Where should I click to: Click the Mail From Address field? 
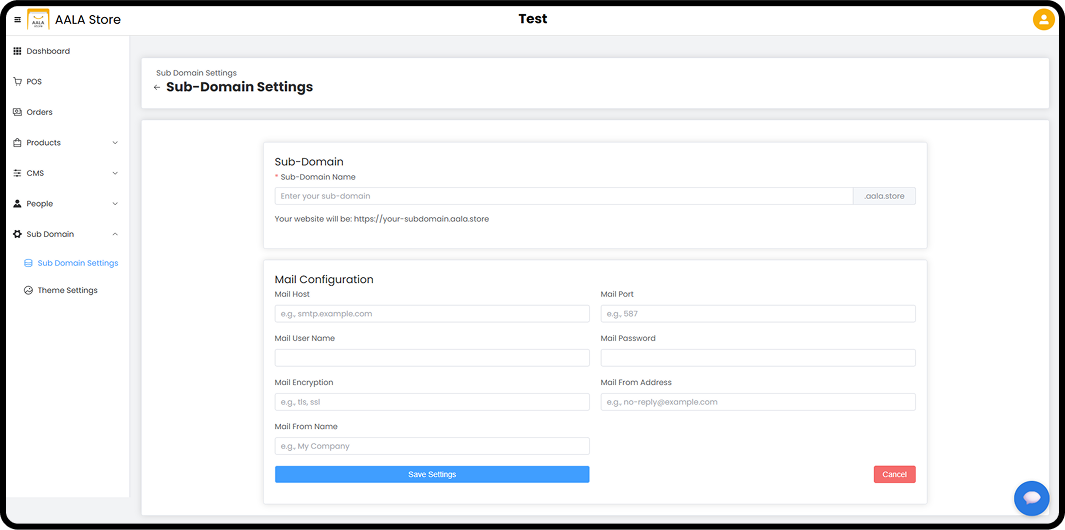click(x=757, y=402)
